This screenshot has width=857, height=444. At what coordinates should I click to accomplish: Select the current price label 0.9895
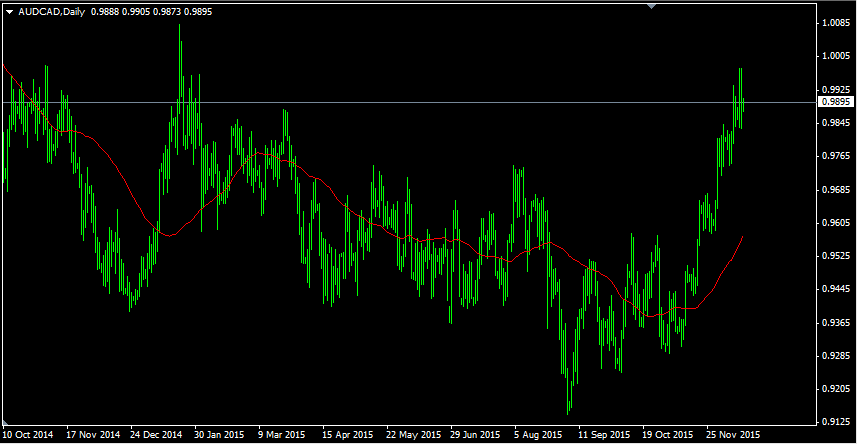click(835, 102)
